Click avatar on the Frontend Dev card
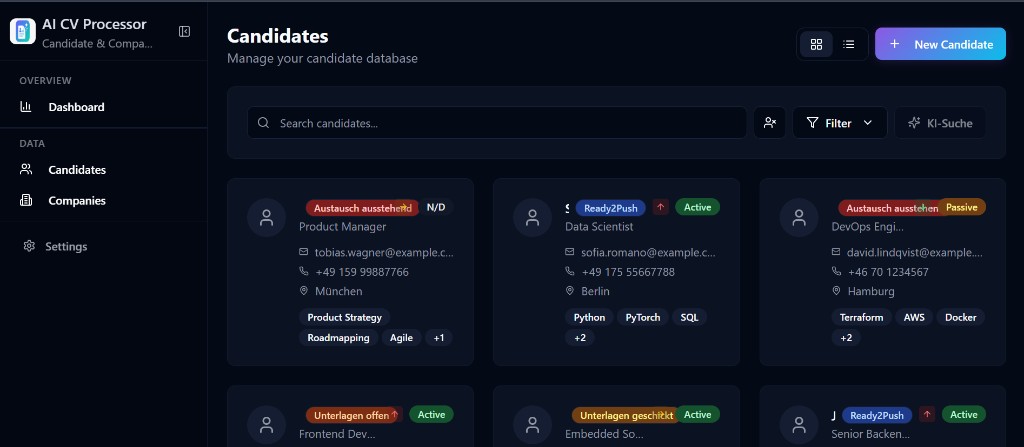Viewport: 1024px width, 447px height. coord(266,425)
